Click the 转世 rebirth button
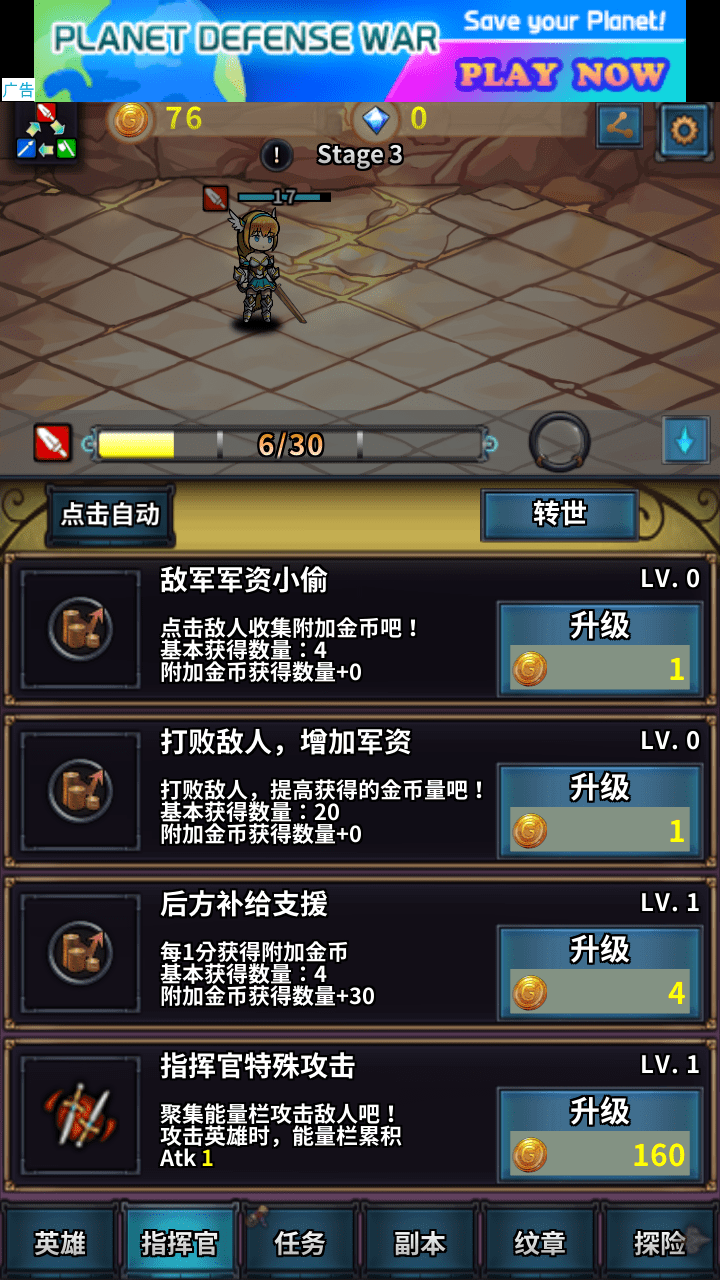The height and width of the screenshot is (1280, 720). 560,514
